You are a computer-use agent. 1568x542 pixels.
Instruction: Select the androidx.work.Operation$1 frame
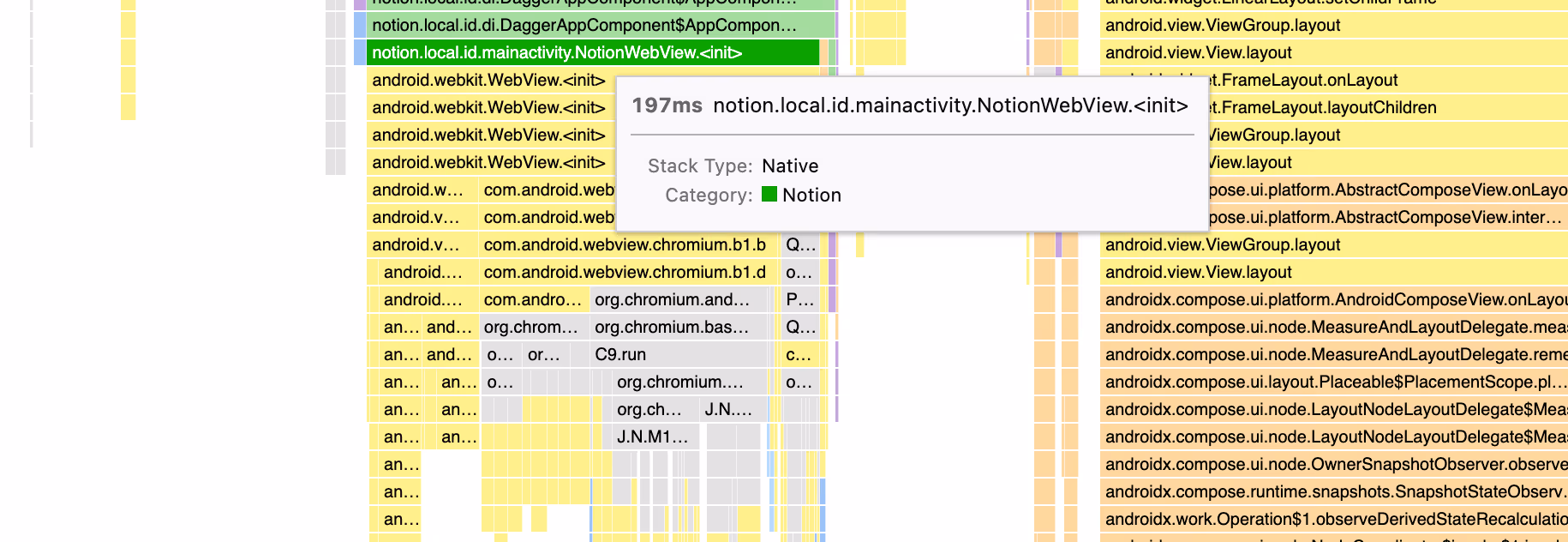(1332, 519)
